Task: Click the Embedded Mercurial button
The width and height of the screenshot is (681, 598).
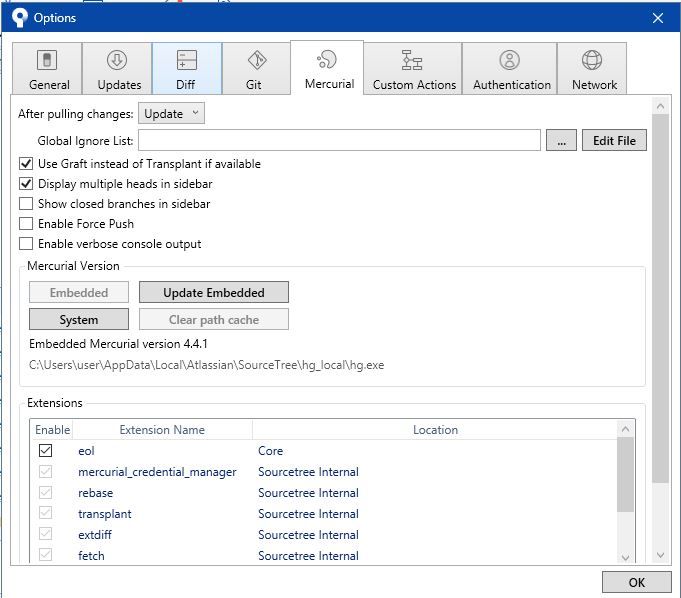Action: (x=79, y=292)
